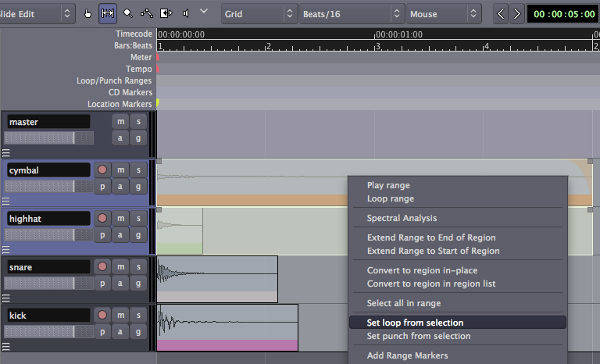The image size is (600, 364).
Task: Solo the highhat track
Action: pyautogui.click(x=139, y=218)
